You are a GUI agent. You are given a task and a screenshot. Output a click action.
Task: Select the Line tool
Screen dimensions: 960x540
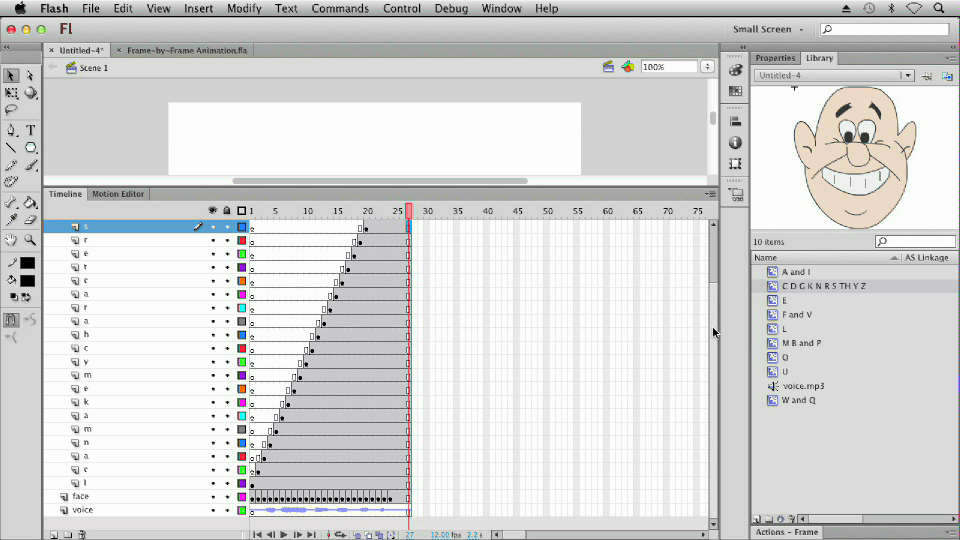10,148
